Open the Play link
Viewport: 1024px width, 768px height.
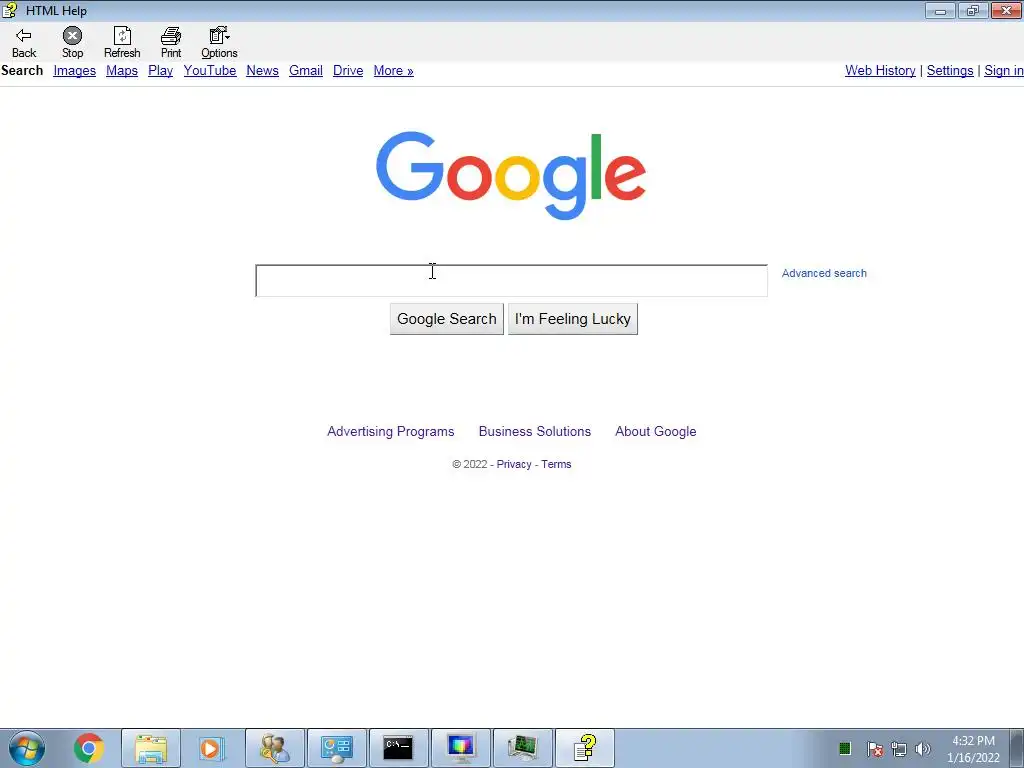(161, 71)
